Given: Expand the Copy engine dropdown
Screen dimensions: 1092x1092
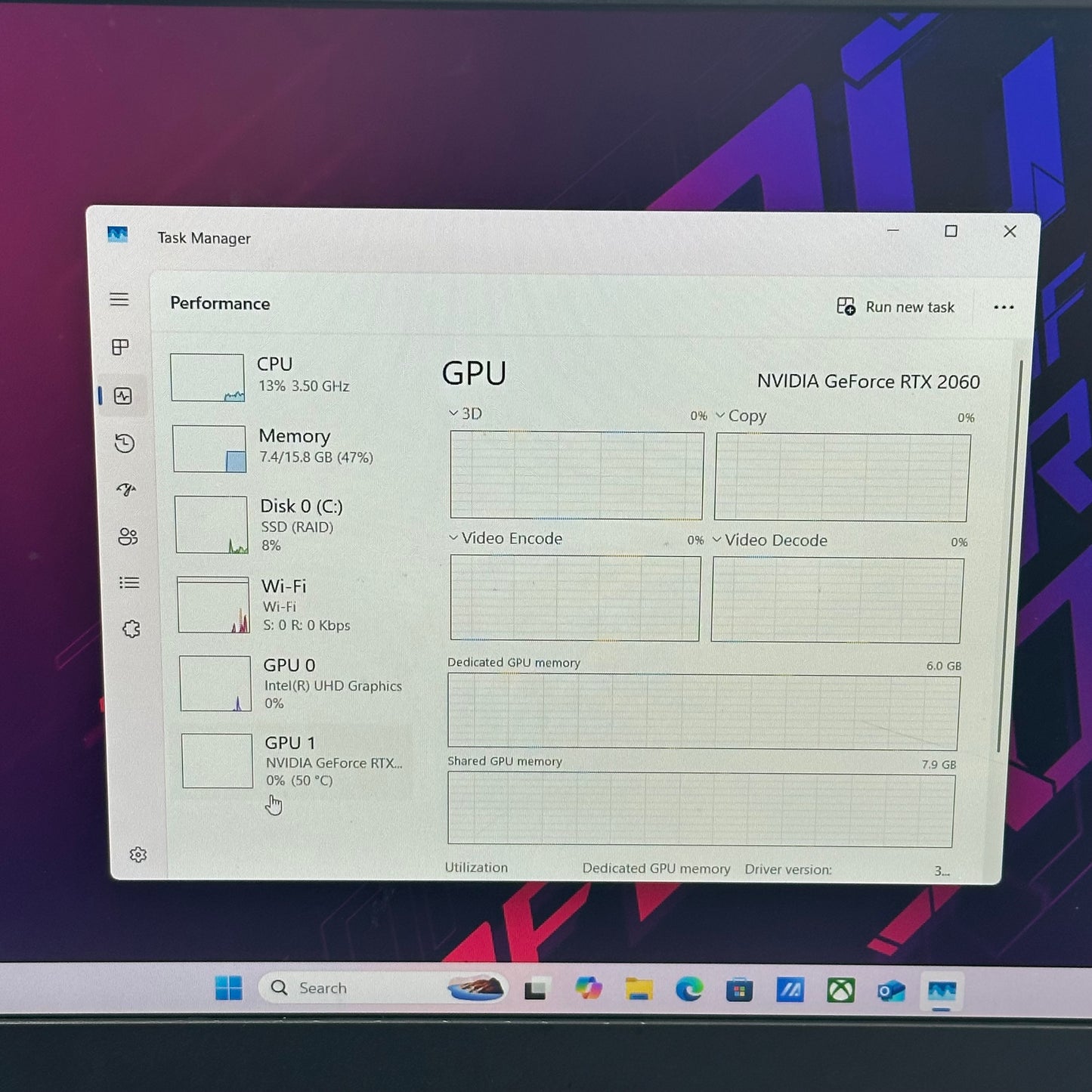Looking at the screenshot, I should coord(720,416).
